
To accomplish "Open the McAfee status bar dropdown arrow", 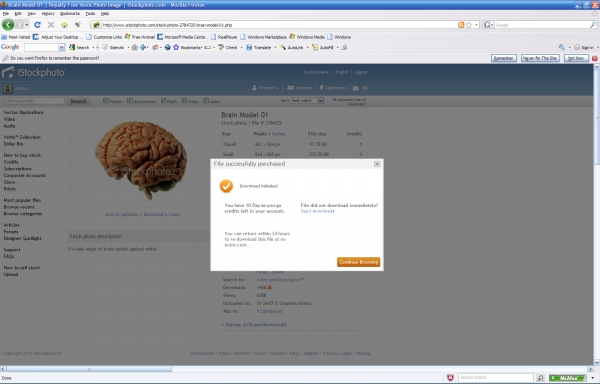I will tap(593, 378).
